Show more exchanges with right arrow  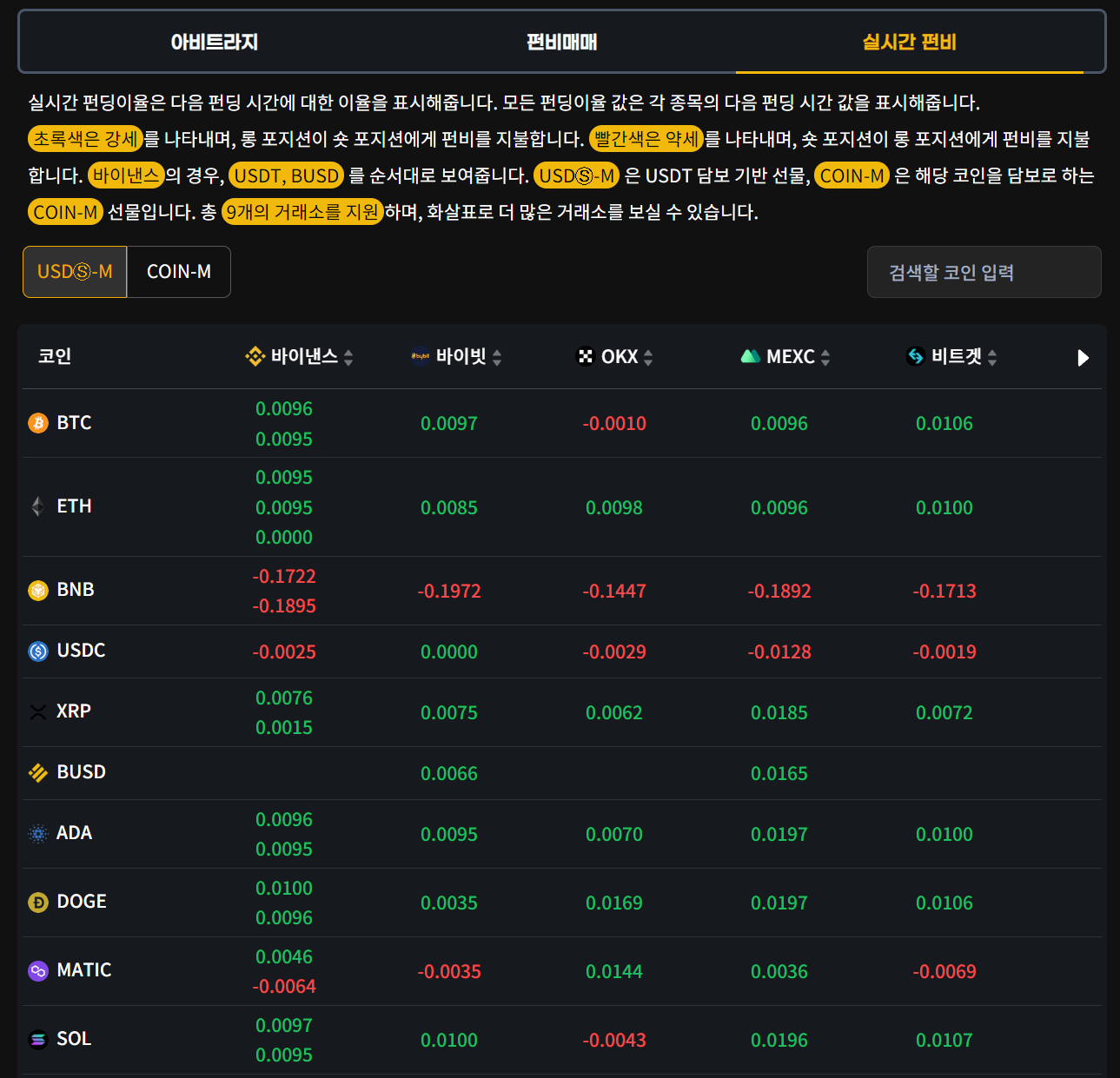click(1083, 358)
